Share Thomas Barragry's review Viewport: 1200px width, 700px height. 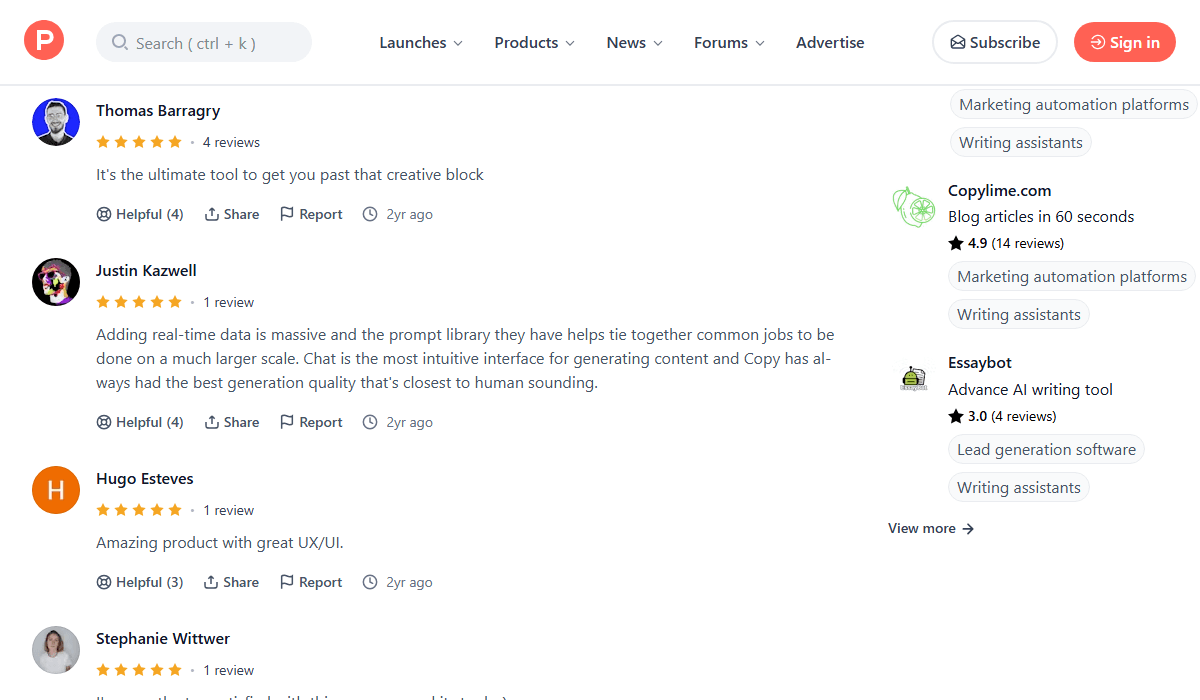pos(232,214)
